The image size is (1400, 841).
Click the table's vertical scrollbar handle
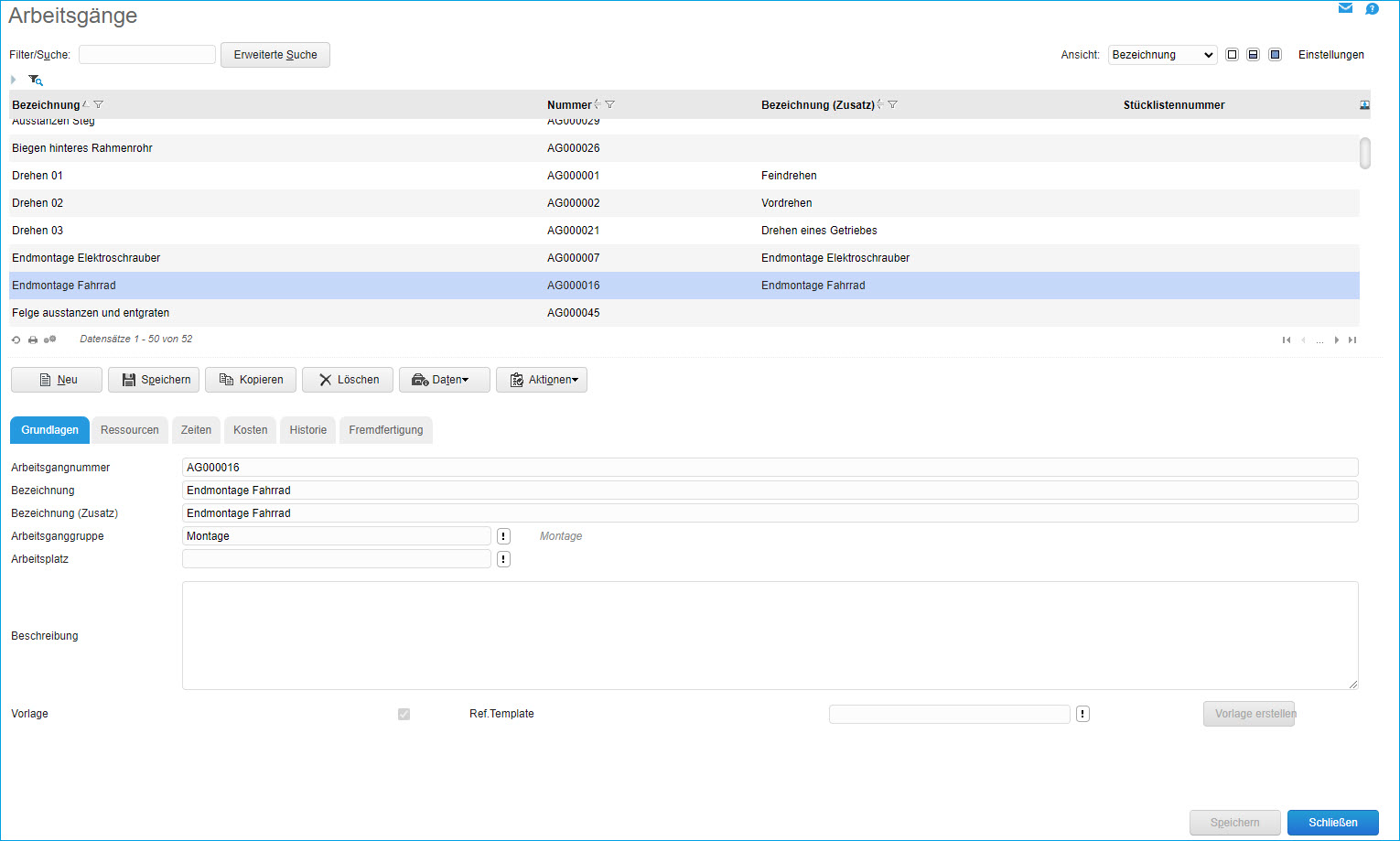(1364, 153)
